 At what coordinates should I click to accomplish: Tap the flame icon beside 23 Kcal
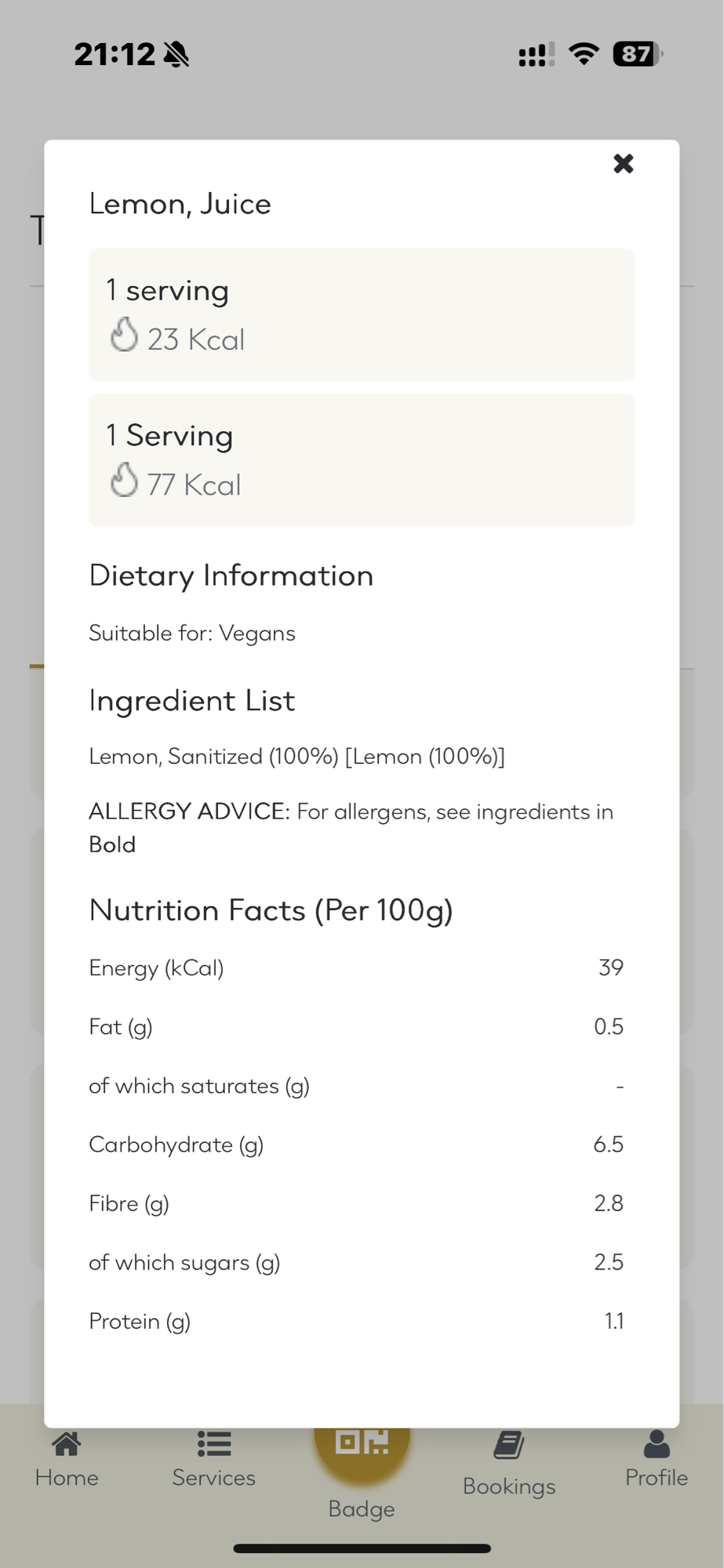124,335
